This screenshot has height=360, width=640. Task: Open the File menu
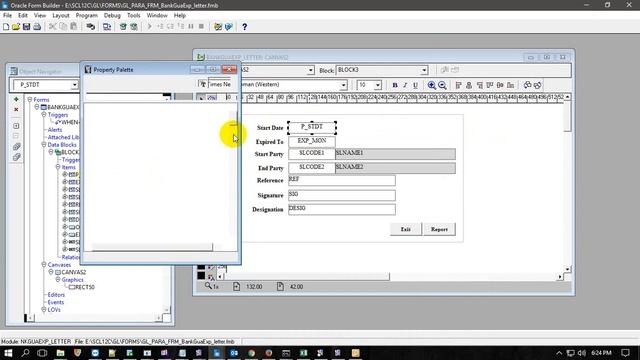pos(7,15)
